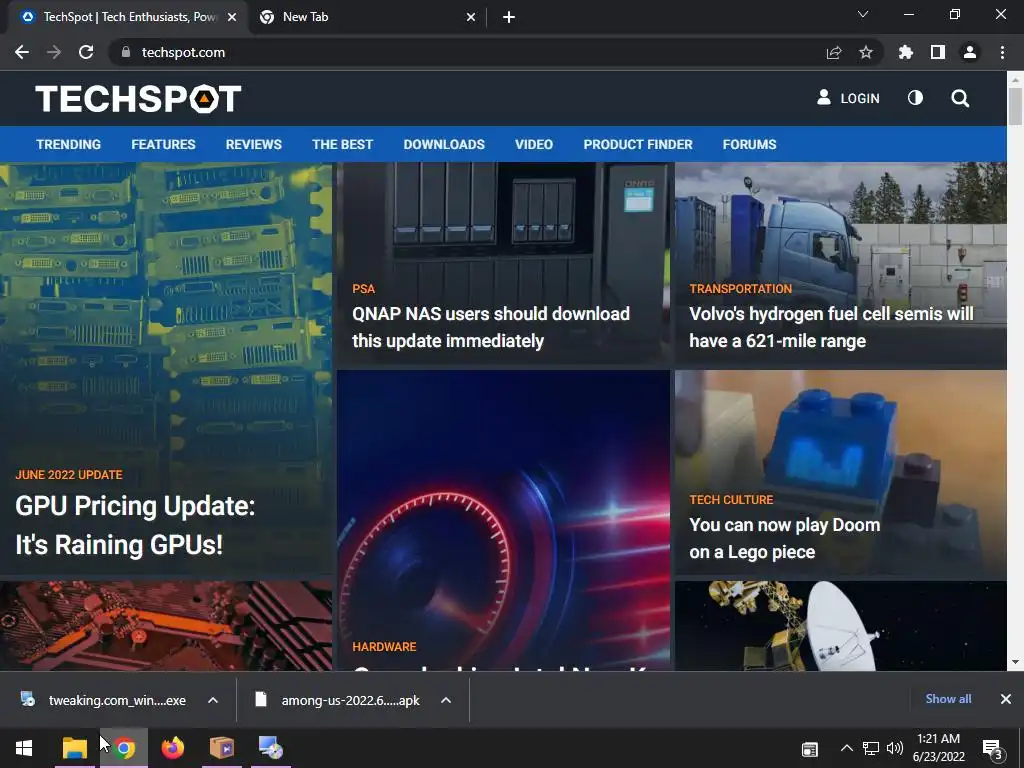Screen dimensions: 1024x768
Task: Open the Extensions puzzle icon
Action: pos(905,52)
